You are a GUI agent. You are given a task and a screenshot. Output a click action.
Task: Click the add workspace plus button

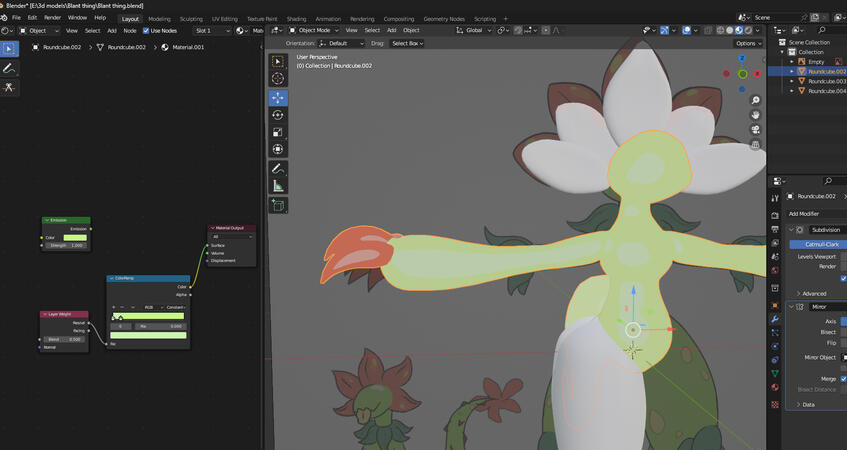coord(506,19)
